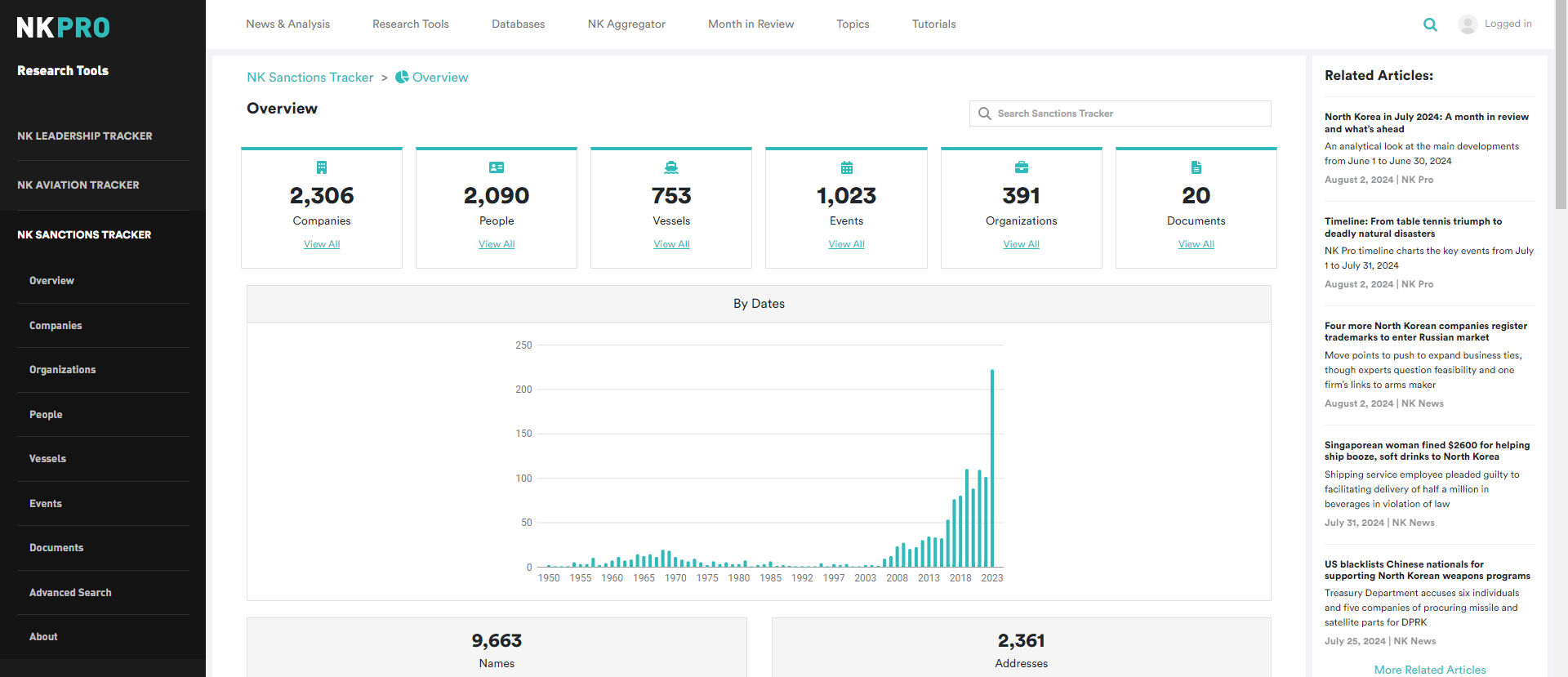The image size is (1568, 677).
Task: Select Companies in sidebar
Action: tap(56, 326)
